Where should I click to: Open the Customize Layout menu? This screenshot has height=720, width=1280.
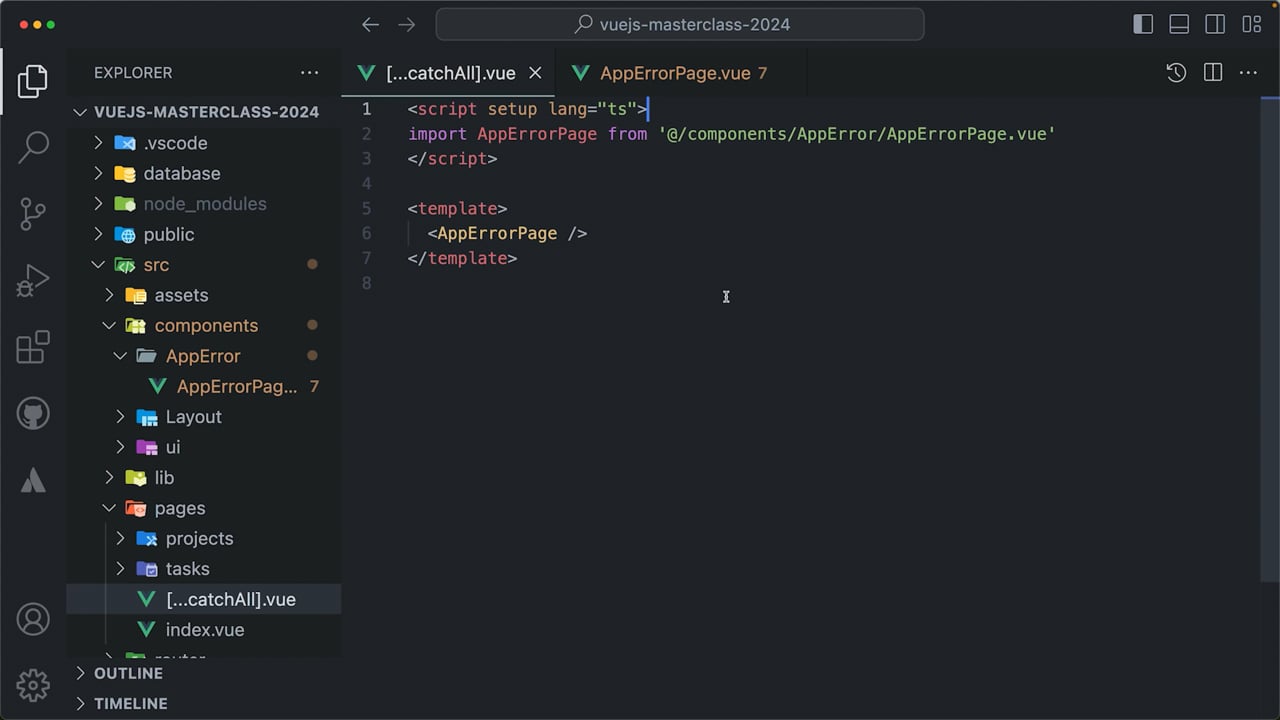point(1251,25)
